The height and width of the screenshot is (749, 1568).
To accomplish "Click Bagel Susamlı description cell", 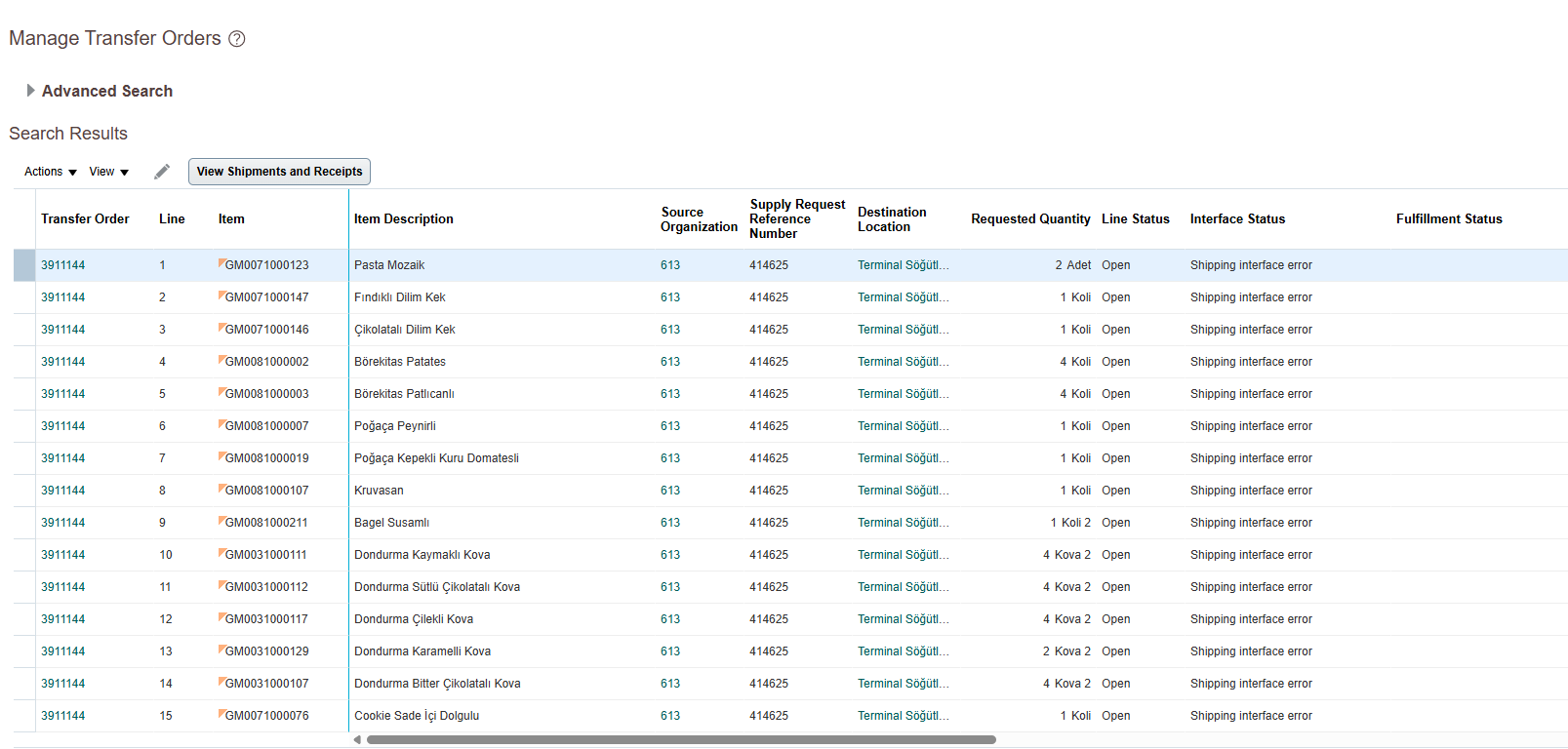I will [391, 523].
